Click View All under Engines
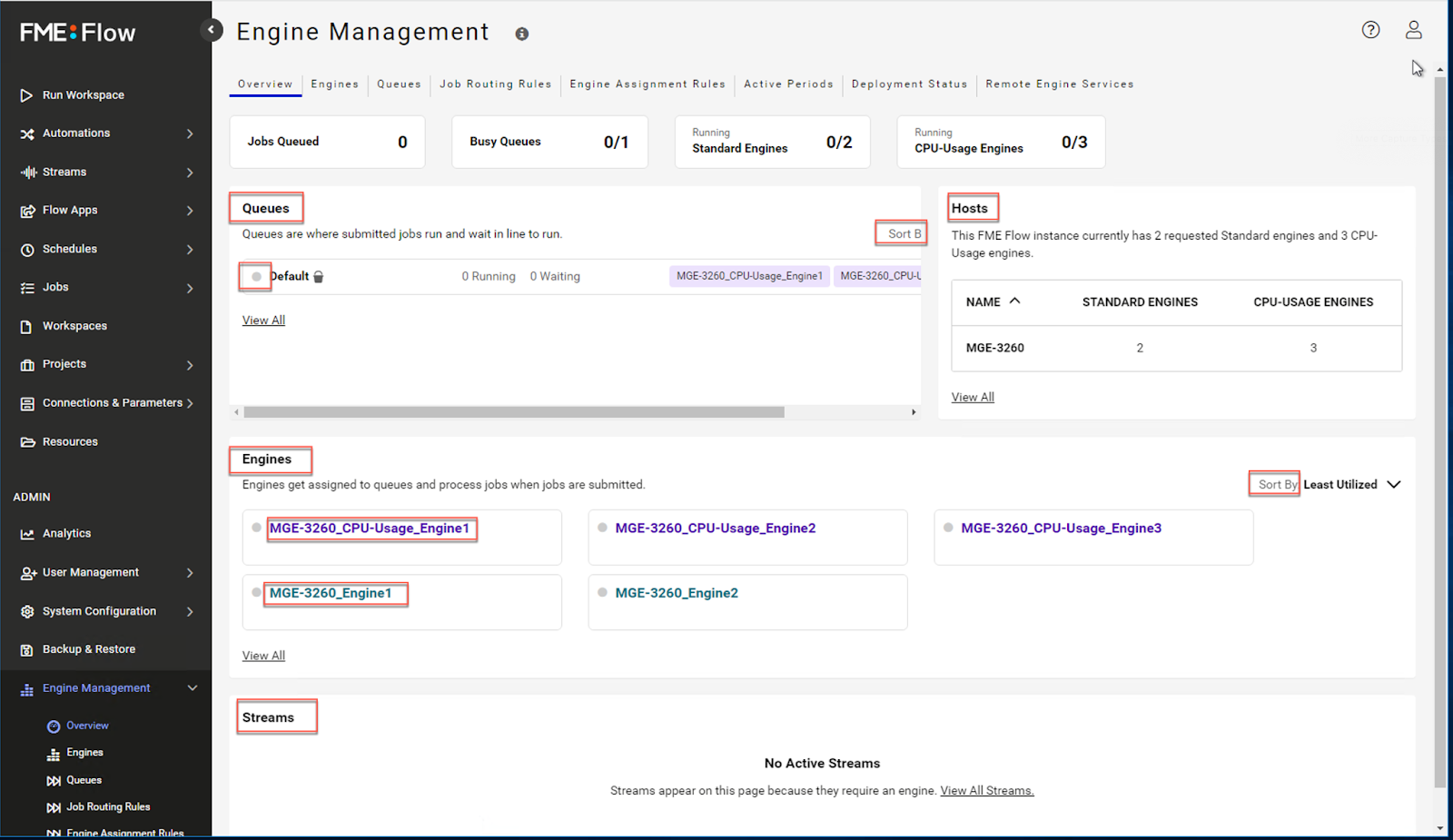 (x=263, y=656)
